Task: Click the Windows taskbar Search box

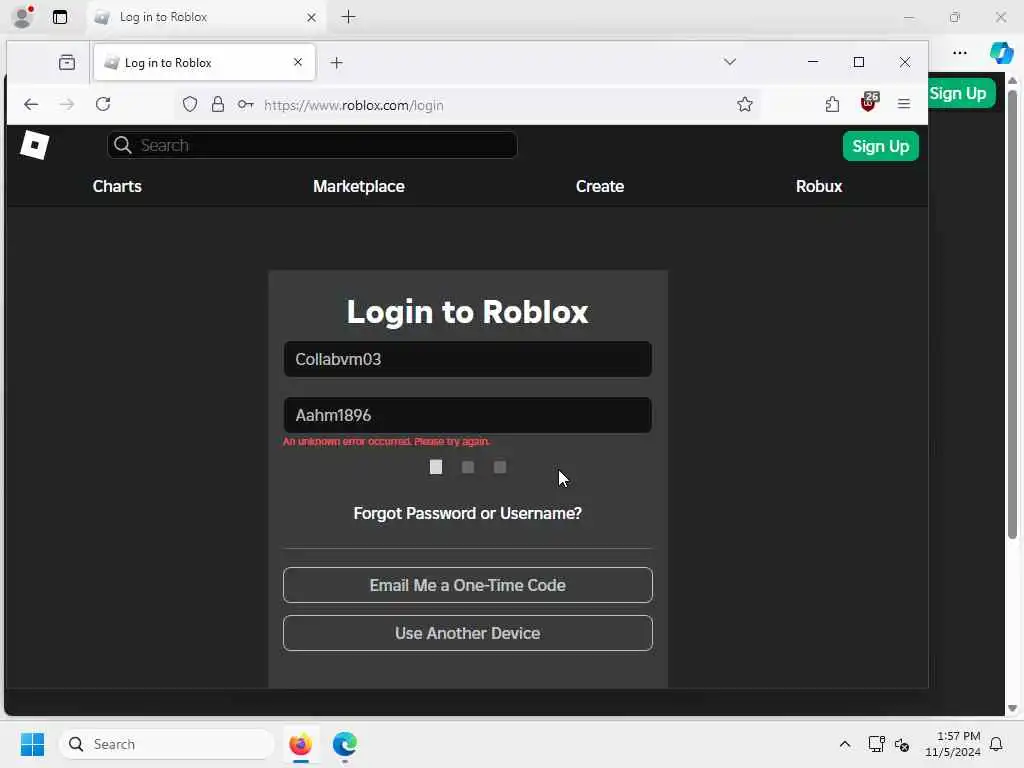Action: [167, 744]
